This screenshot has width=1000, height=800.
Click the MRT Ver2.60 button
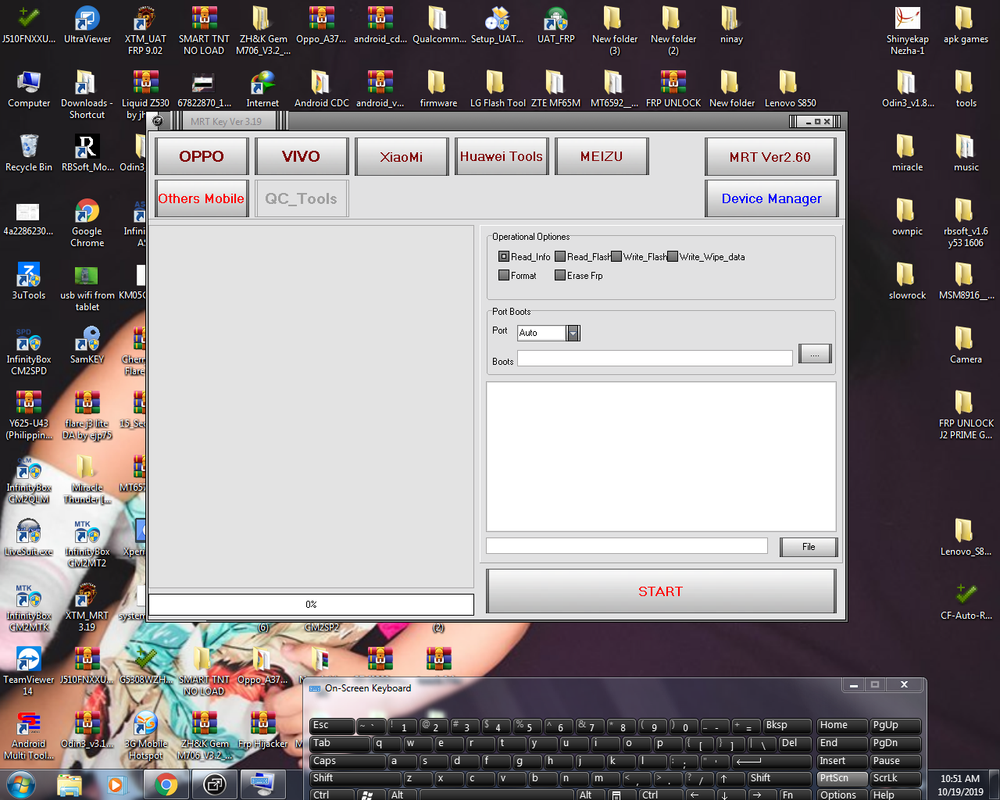[x=770, y=157]
